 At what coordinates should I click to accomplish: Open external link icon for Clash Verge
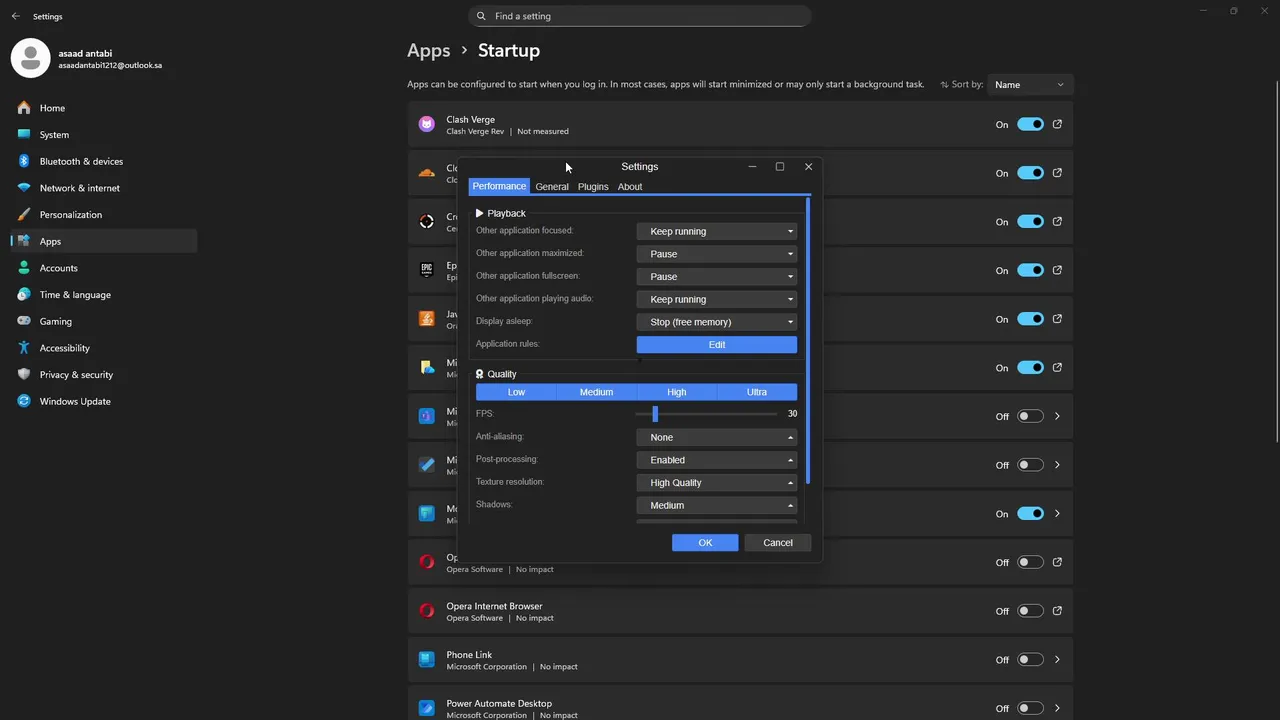point(1057,124)
